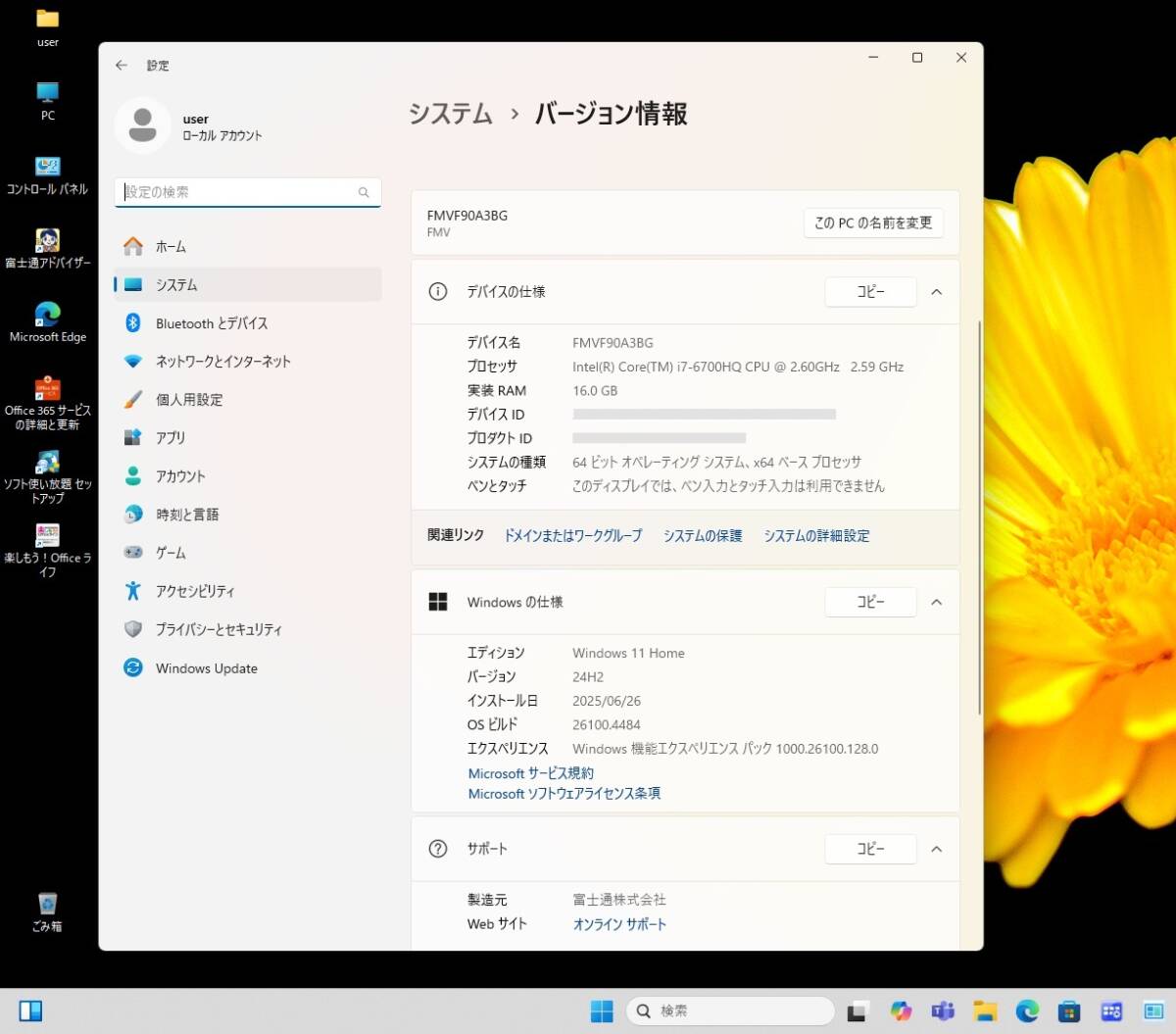The image size is (1176, 1034).
Task: Open 個人用設定 in the sidebar
Action: tap(248, 400)
